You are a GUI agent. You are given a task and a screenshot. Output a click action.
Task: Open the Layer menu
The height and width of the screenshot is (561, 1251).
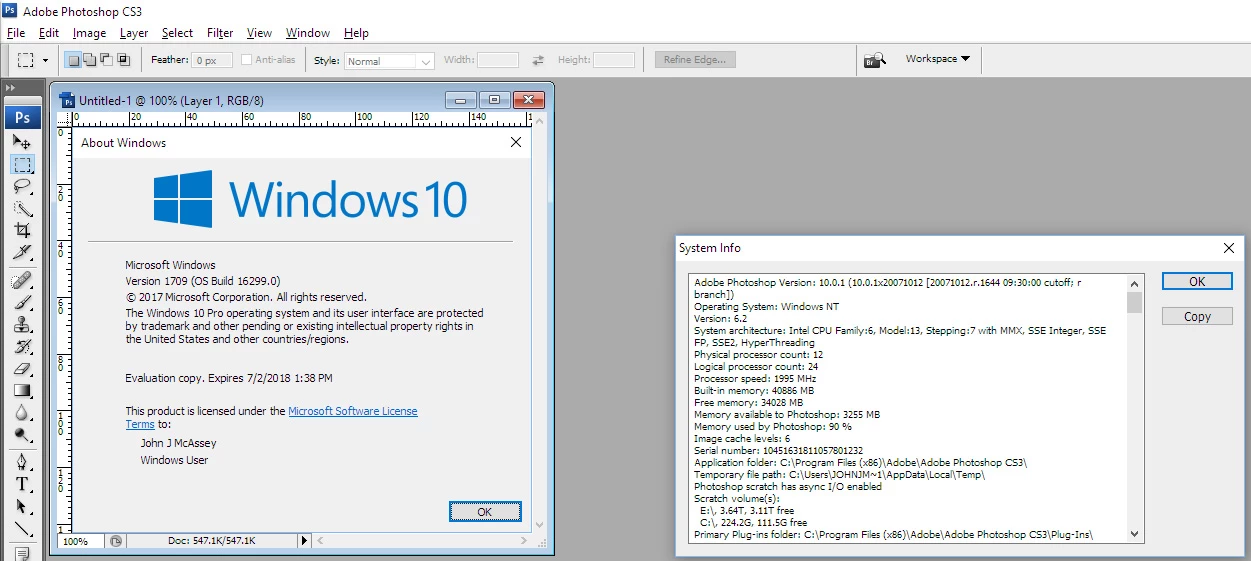point(134,33)
